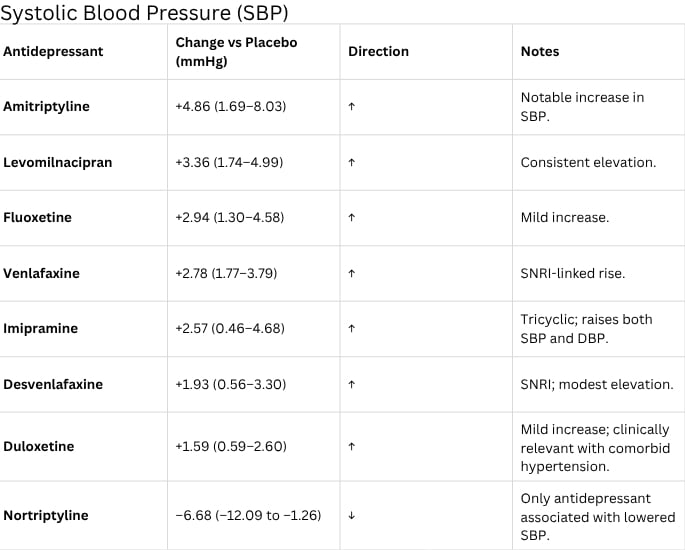
Task: Click the up arrow in the Desvenlafaxine row
Action: click(x=351, y=385)
